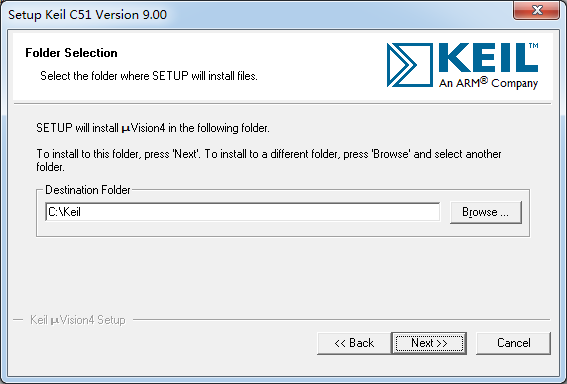Click the 'To install to this folder' instruction text
The image size is (567, 384).
[269, 160]
